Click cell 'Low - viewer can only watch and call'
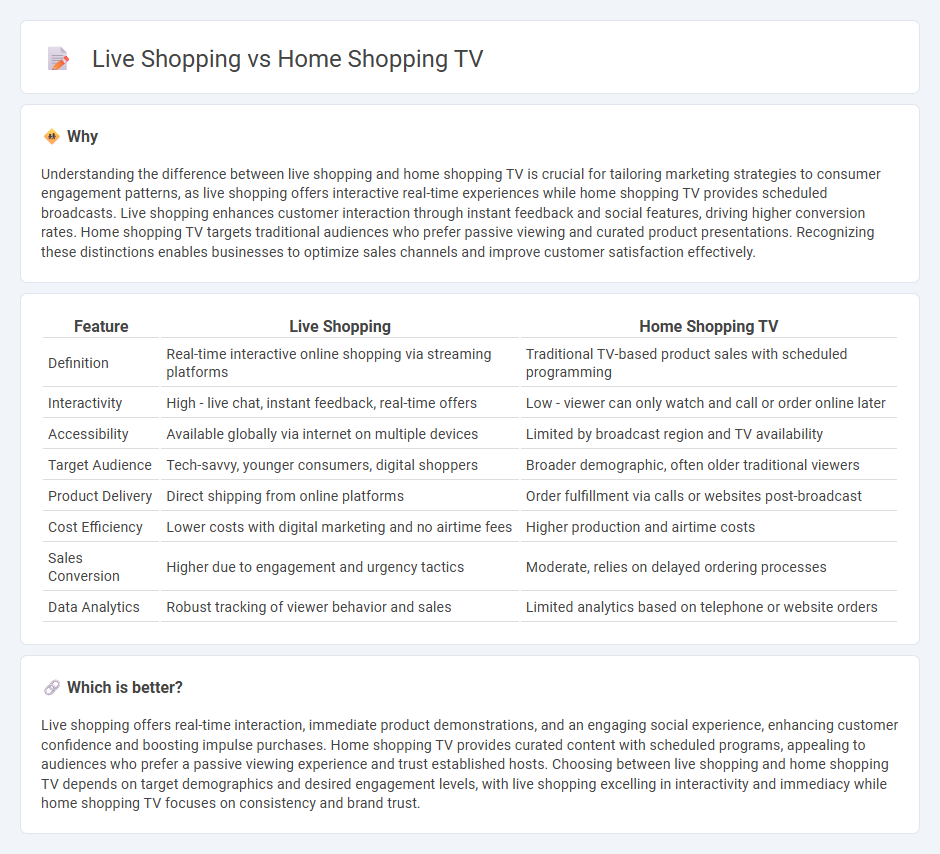Viewport: 940px width, 854px height. [709, 403]
